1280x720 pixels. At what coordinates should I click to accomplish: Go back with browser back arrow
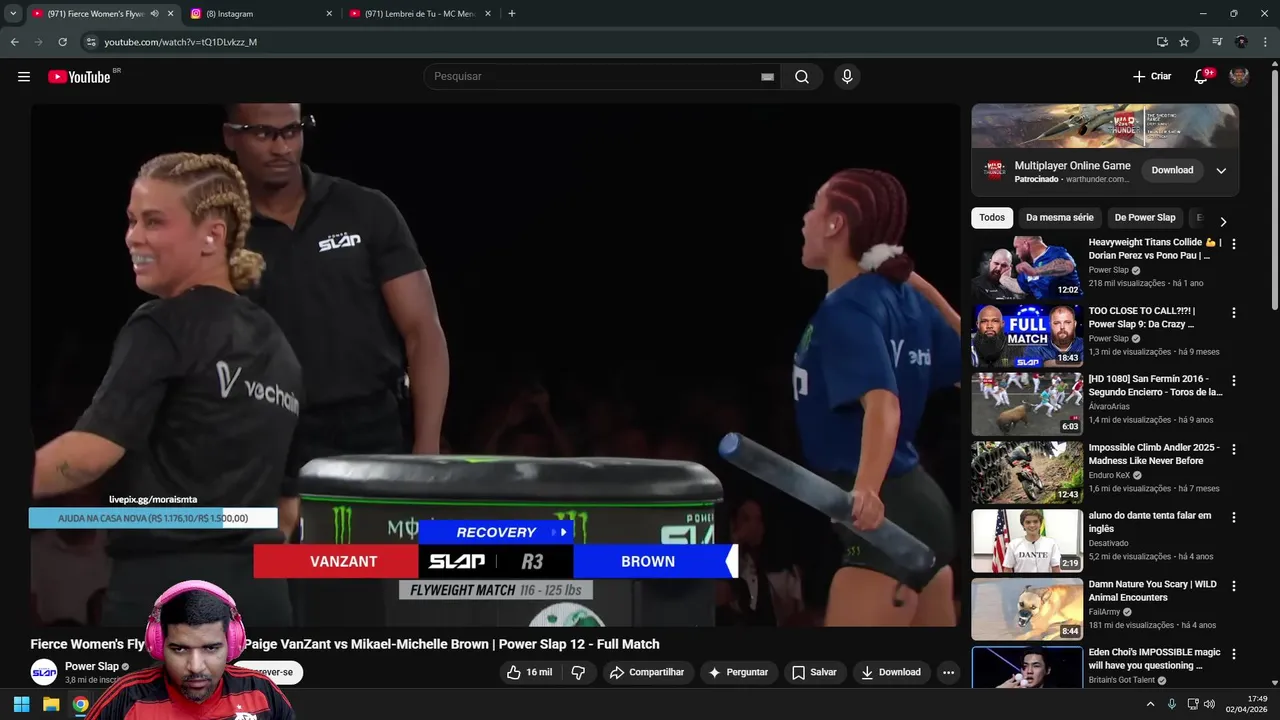coord(15,42)
